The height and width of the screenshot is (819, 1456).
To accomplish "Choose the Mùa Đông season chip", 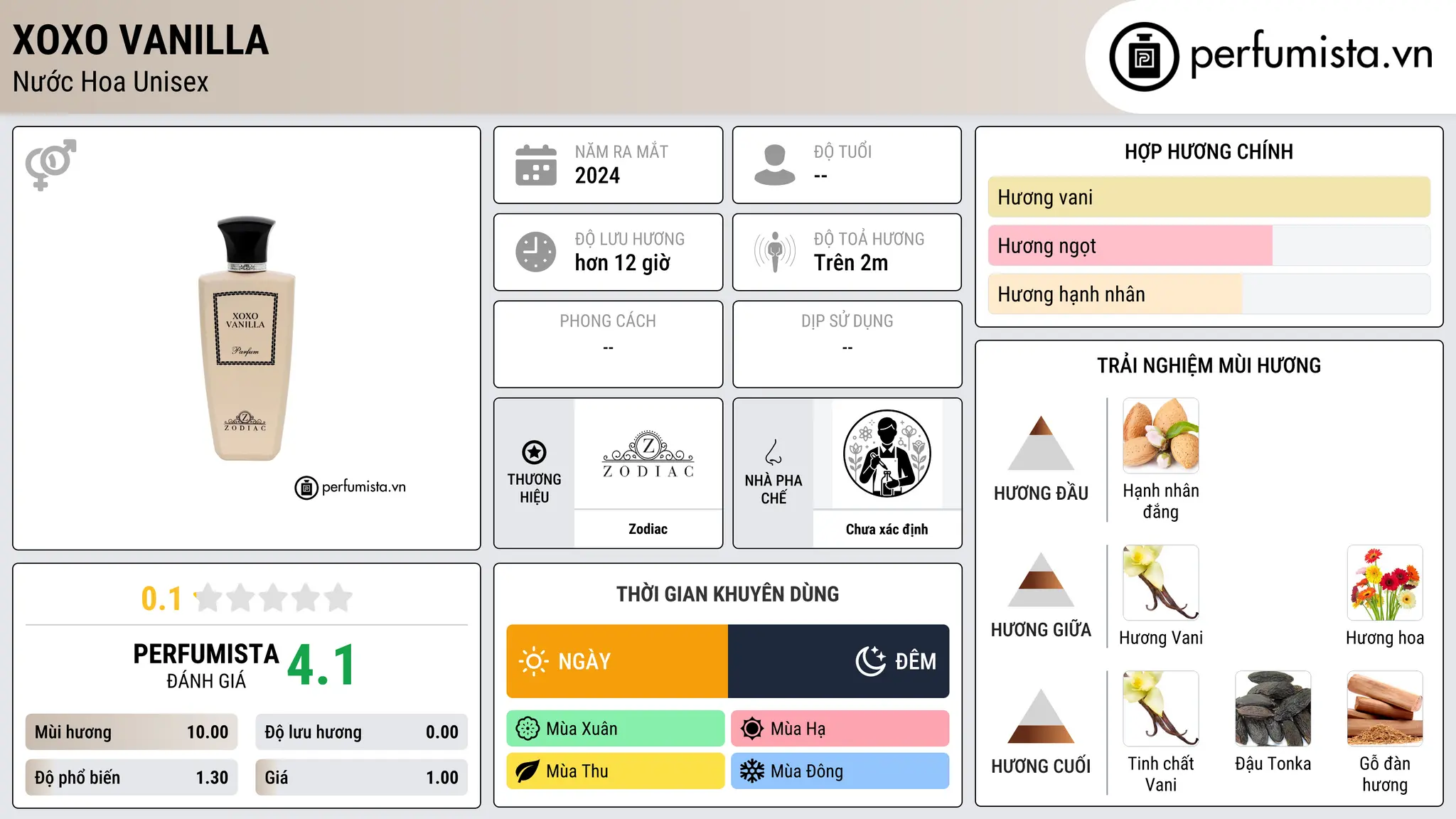I will (840, 771).
